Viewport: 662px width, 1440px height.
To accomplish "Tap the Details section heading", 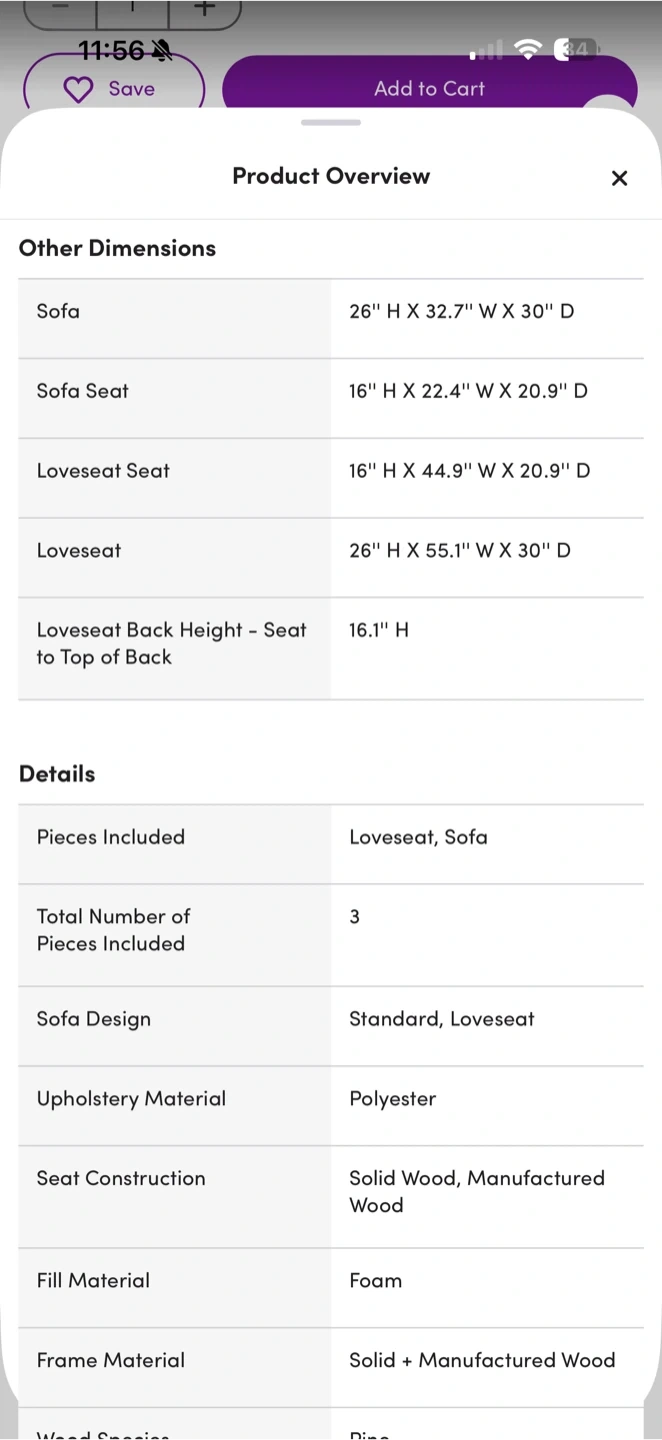I will coord(57,774).
